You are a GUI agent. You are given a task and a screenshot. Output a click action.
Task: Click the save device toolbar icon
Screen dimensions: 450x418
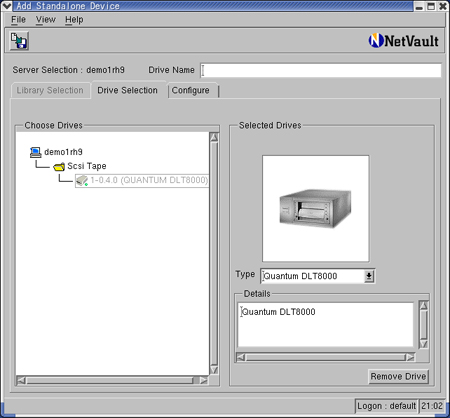tap(19, 41)
